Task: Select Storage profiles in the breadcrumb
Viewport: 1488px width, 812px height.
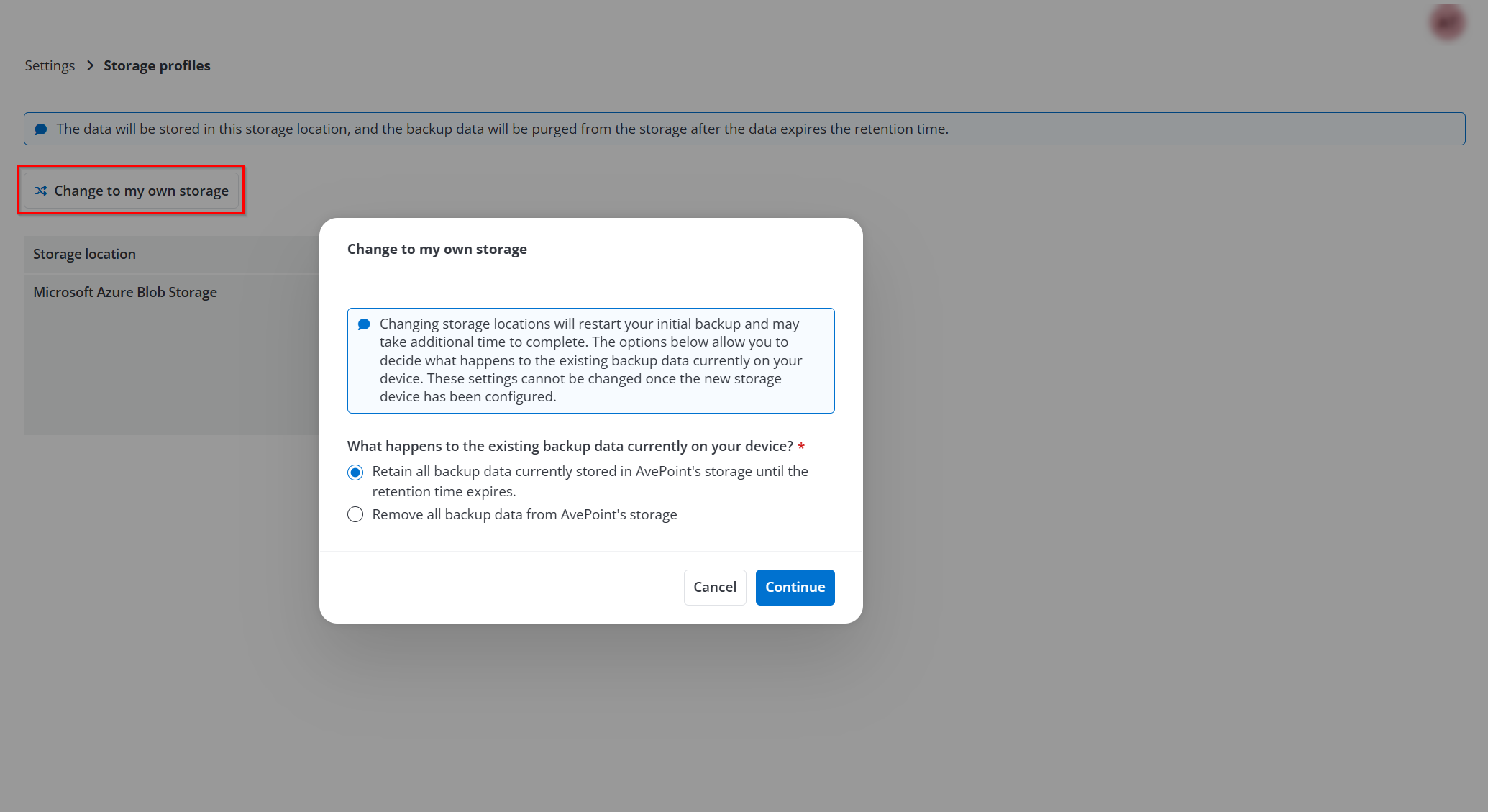Action: pyautogui.click(x=157, y=65)
